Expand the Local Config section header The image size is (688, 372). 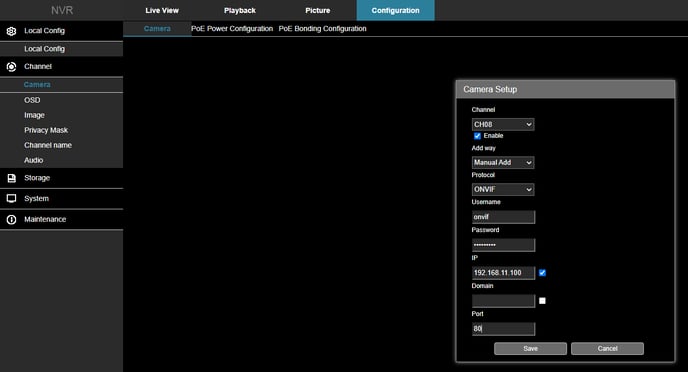[61, 31]
